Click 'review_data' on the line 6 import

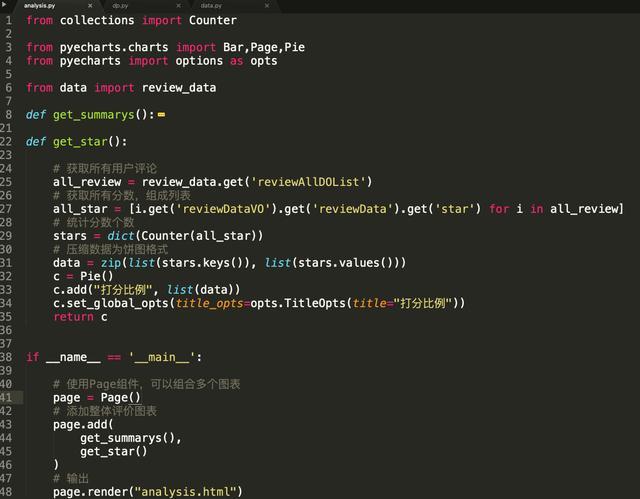click(x=179, y=88)
